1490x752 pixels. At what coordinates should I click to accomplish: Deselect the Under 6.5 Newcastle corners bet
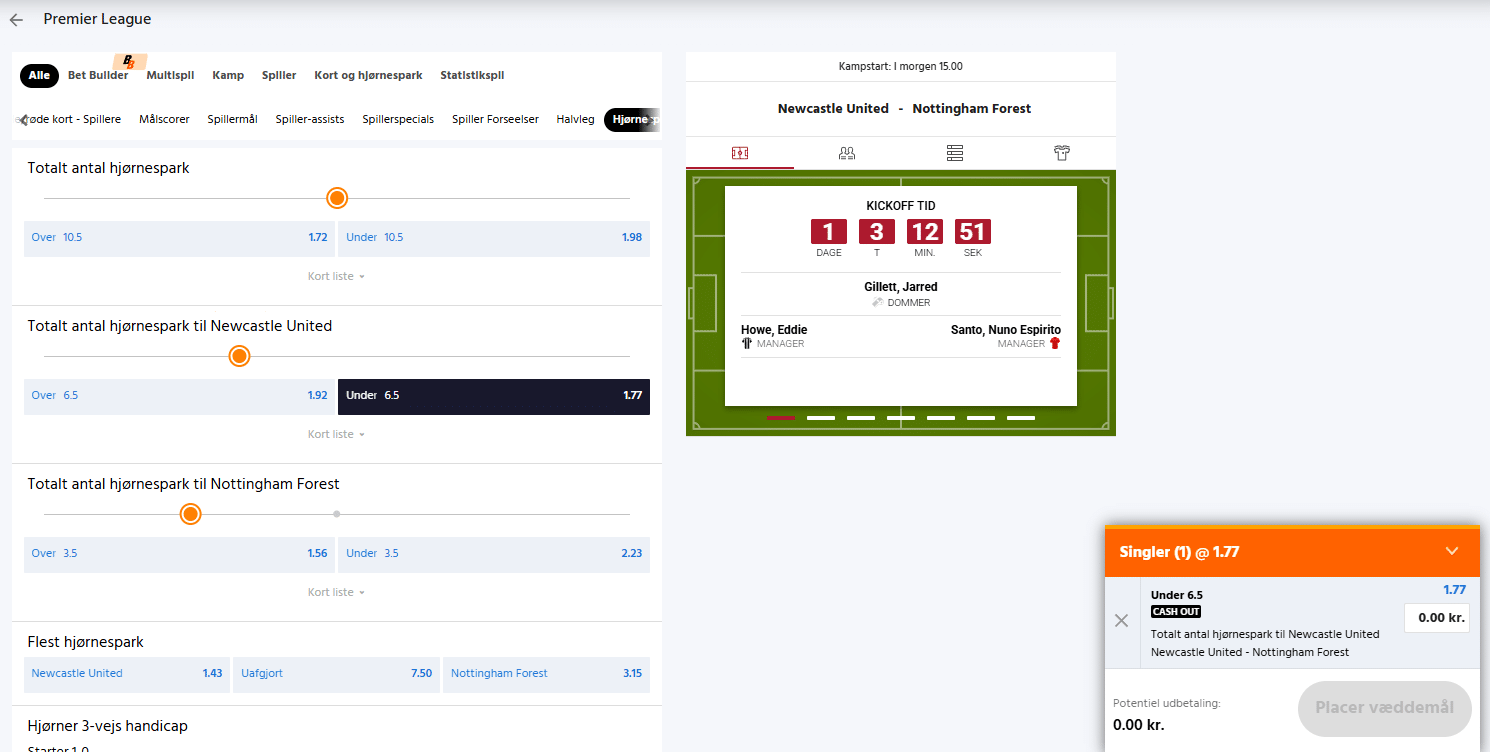pyautogui.click(x=494, y=396)
